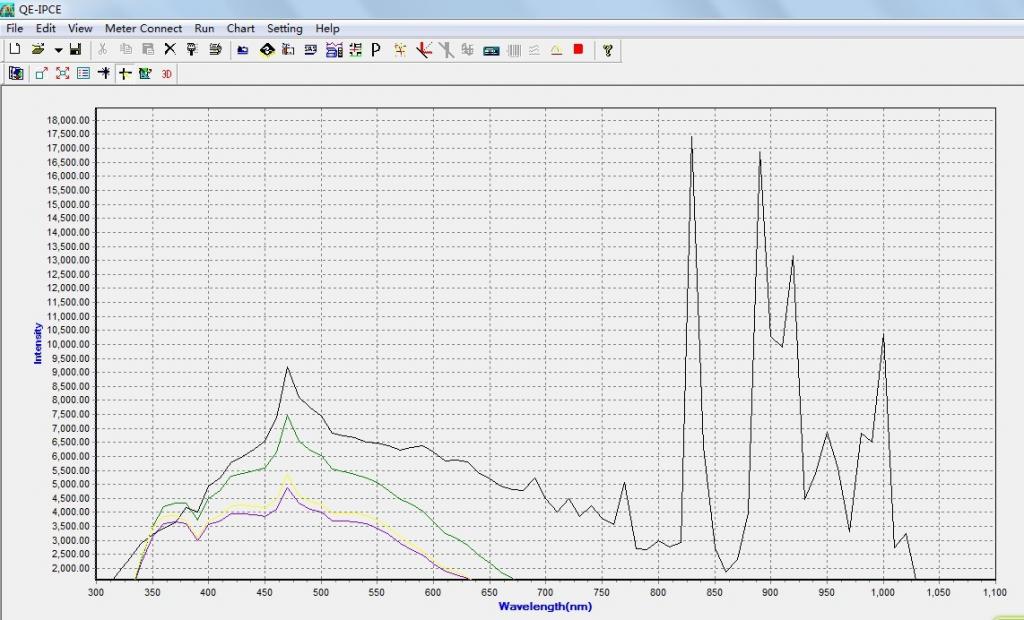Image resolution: width=1024 pixels, height=620 pixels.
Task: Click the 3D chart view icon
Action: (167, 73)
